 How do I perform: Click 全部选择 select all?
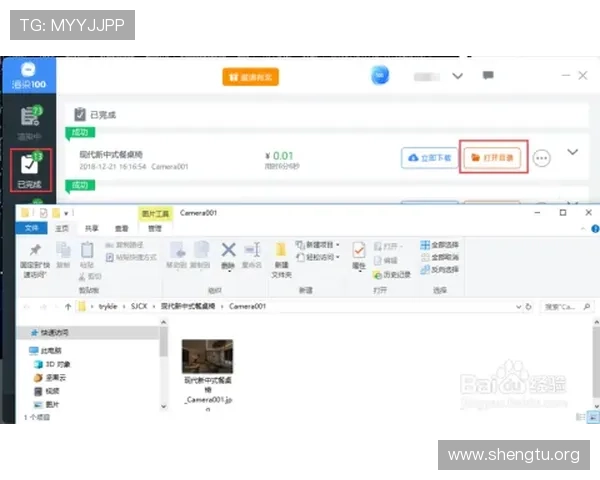[x=439, y=245]
